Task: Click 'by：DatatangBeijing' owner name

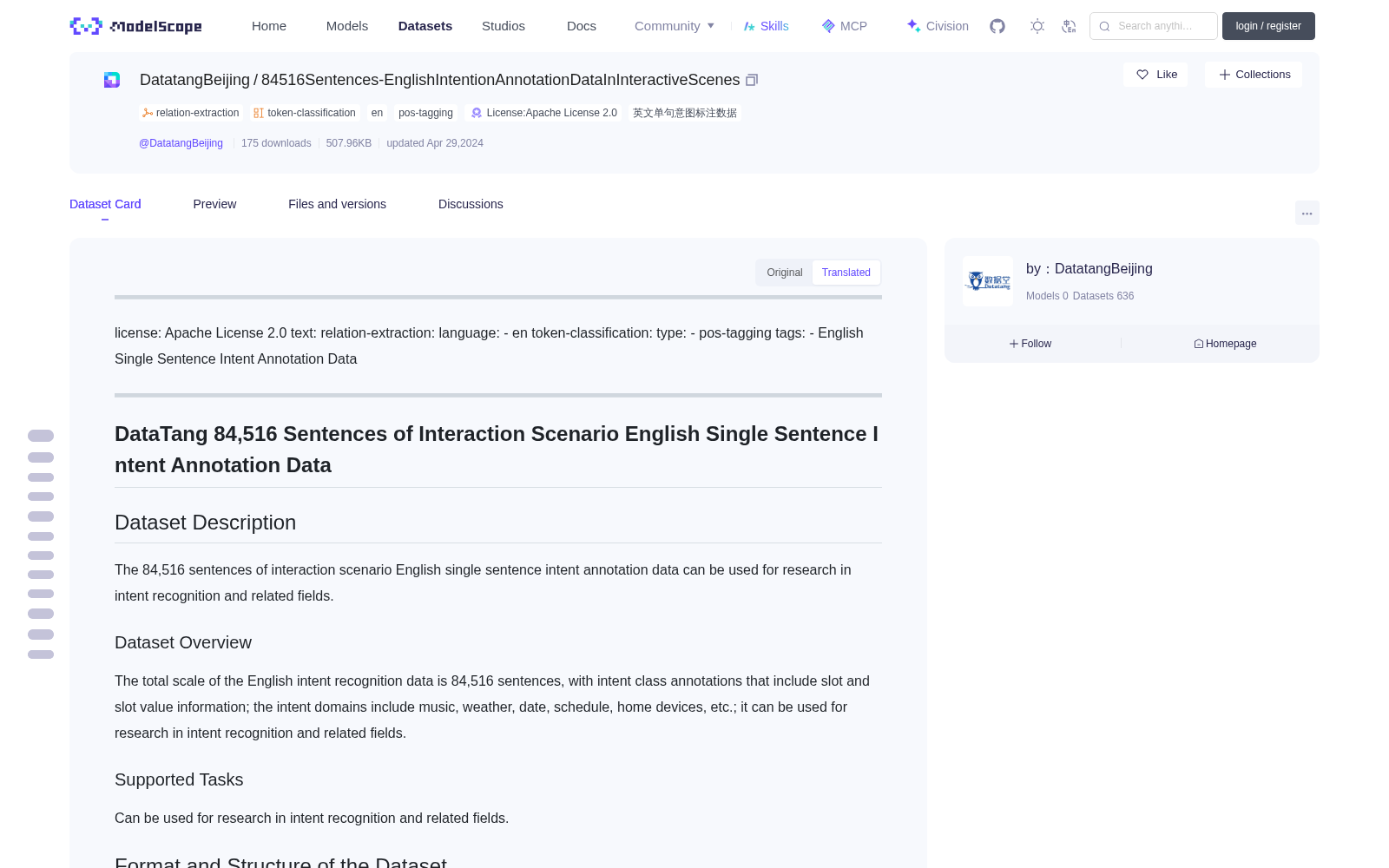Action: click(1089, 269)
